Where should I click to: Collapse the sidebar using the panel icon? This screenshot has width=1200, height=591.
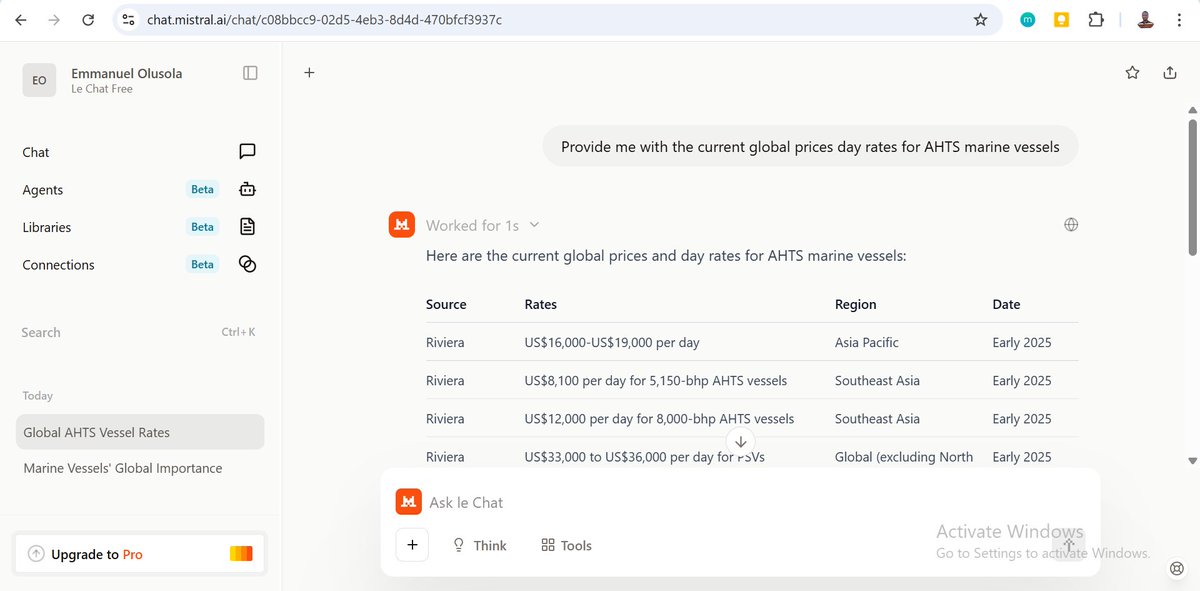coord(249,72)
